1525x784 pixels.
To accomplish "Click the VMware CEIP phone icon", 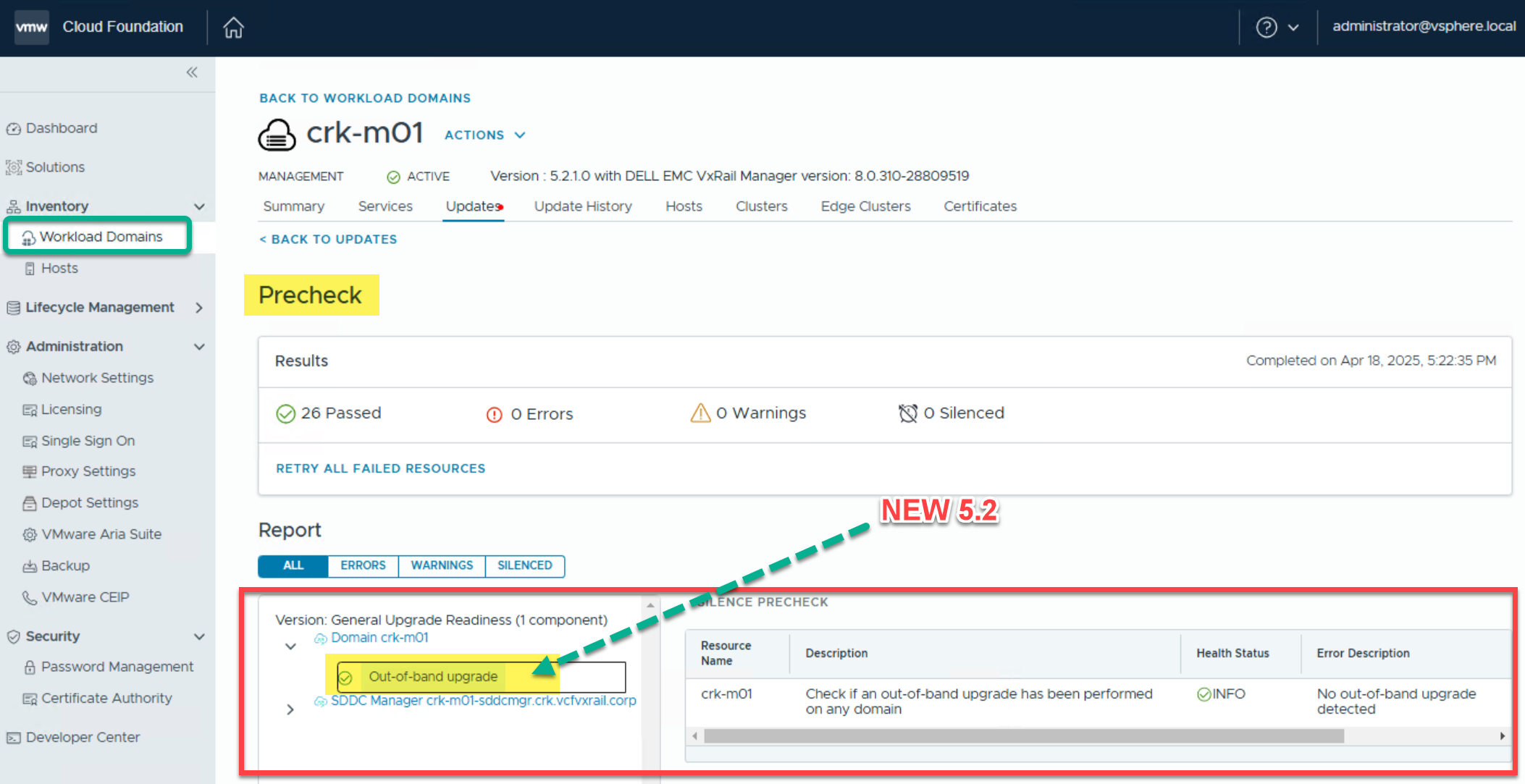I will pyautogui.click(x=30, y=598).
